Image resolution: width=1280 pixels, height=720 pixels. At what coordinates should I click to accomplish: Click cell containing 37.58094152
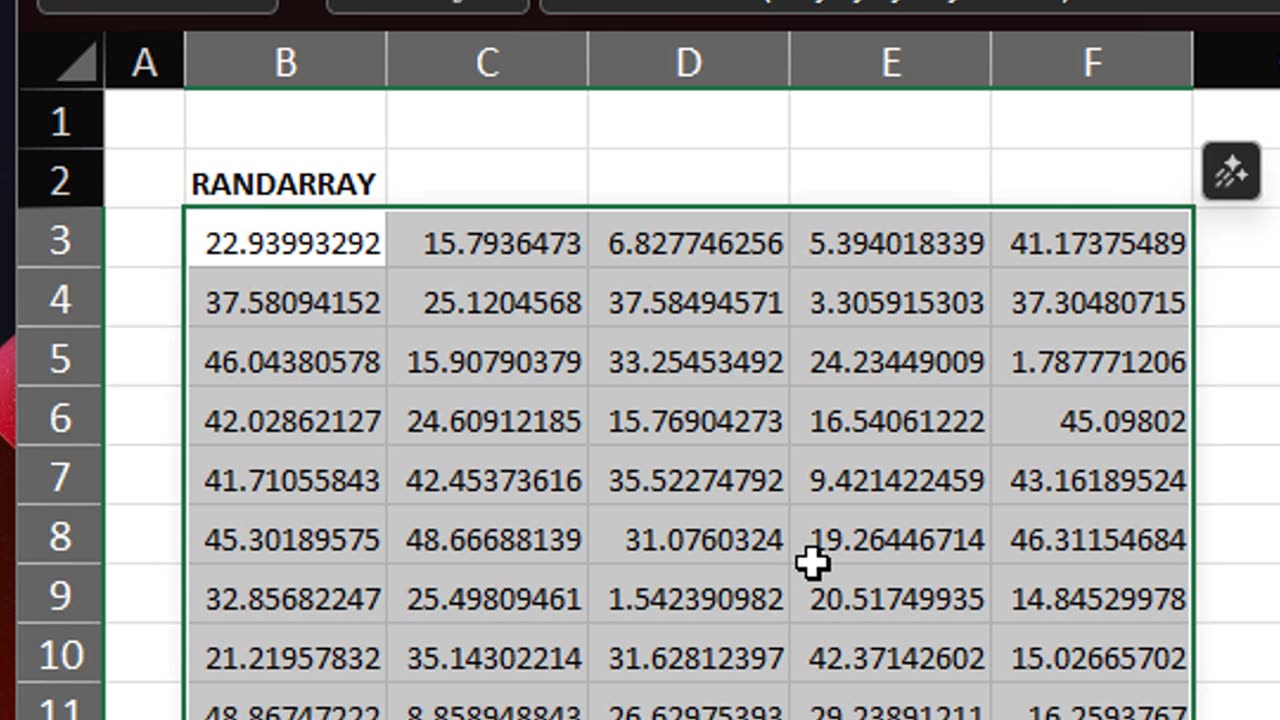click(285, 298)
